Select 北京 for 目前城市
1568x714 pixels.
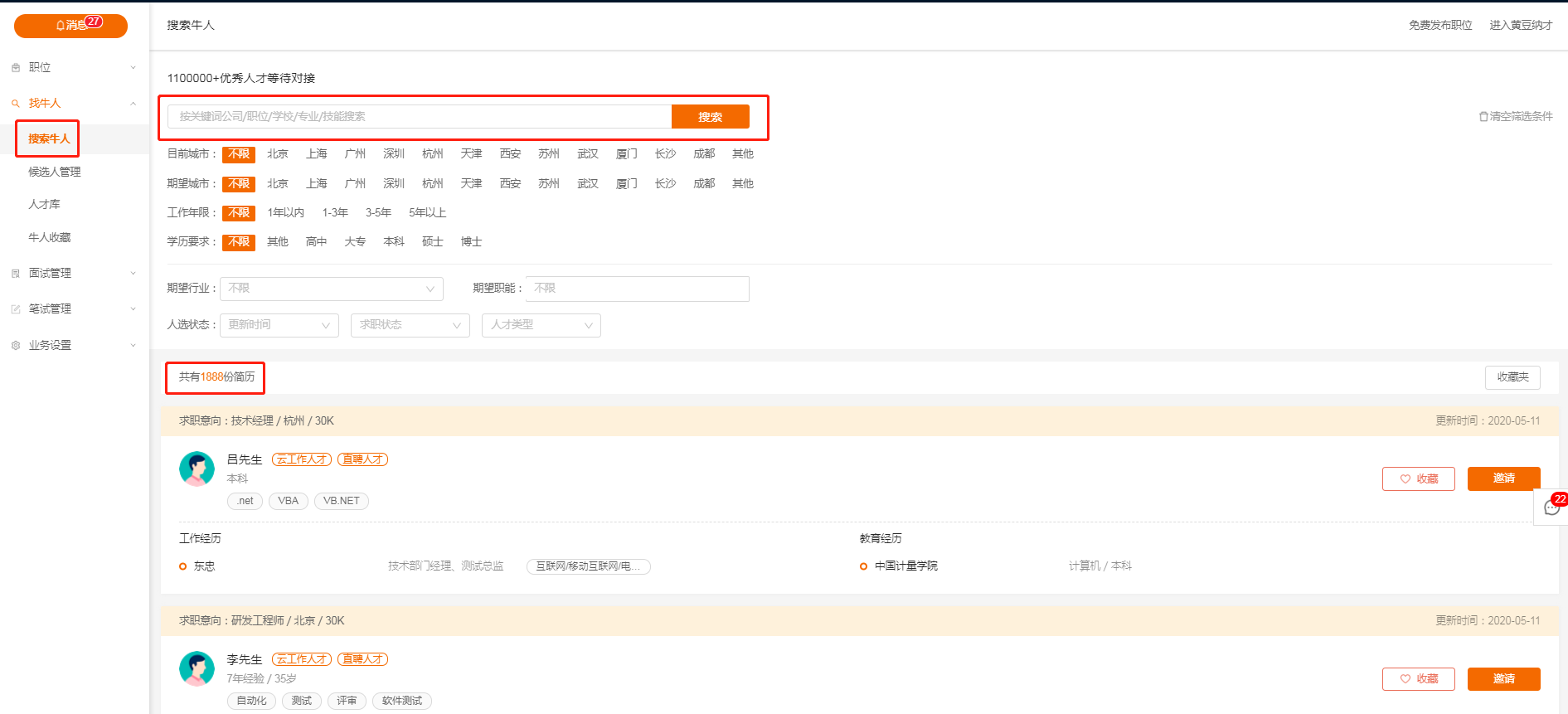(278, 154)
